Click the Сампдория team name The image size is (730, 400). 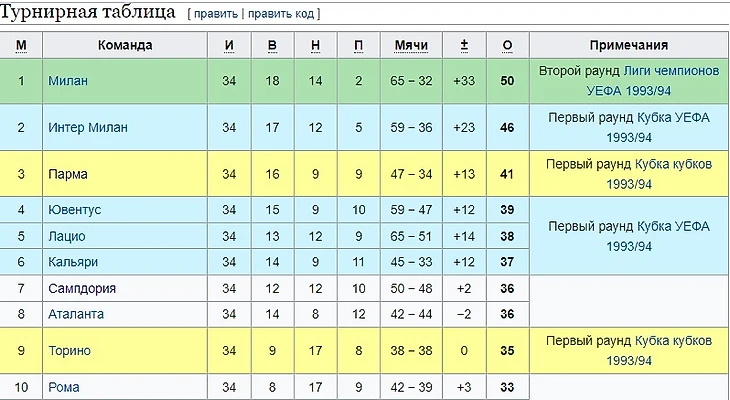[82, 289]
